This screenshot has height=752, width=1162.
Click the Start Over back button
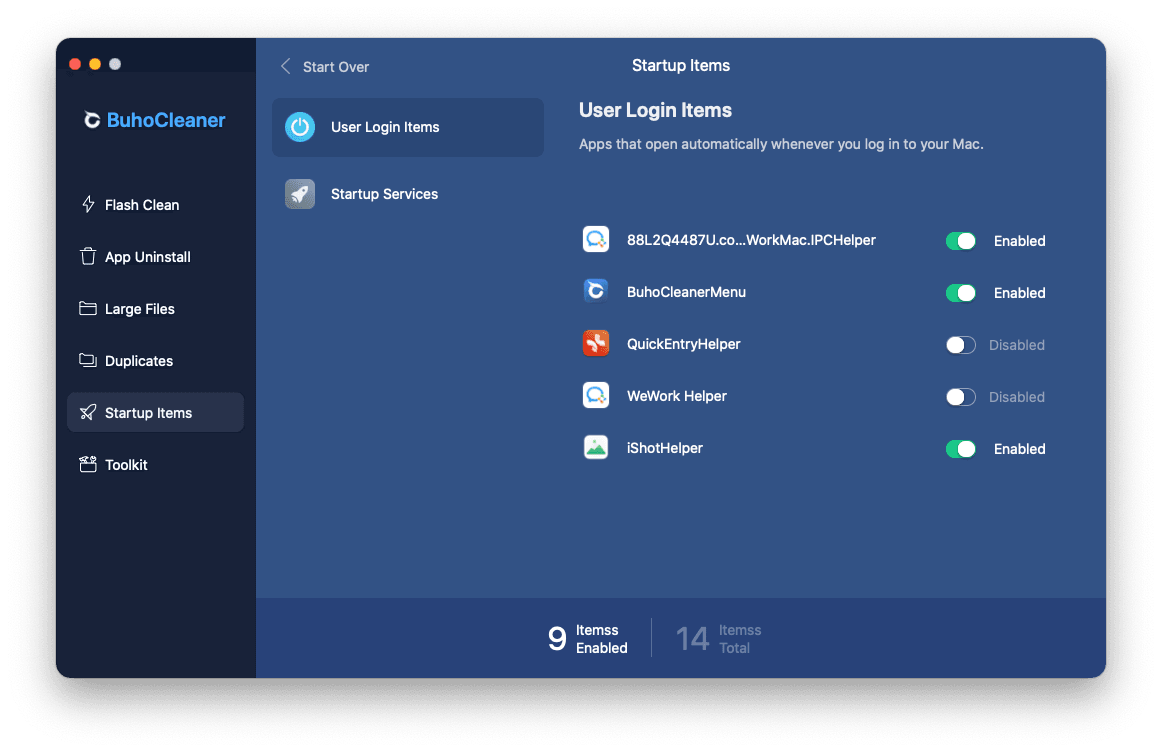[324, 66]
